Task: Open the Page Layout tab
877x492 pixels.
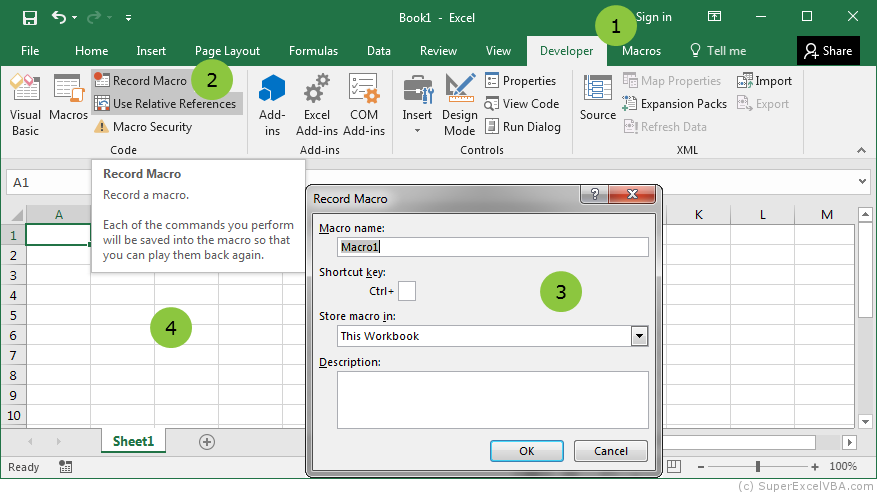Action: point(227,51)
